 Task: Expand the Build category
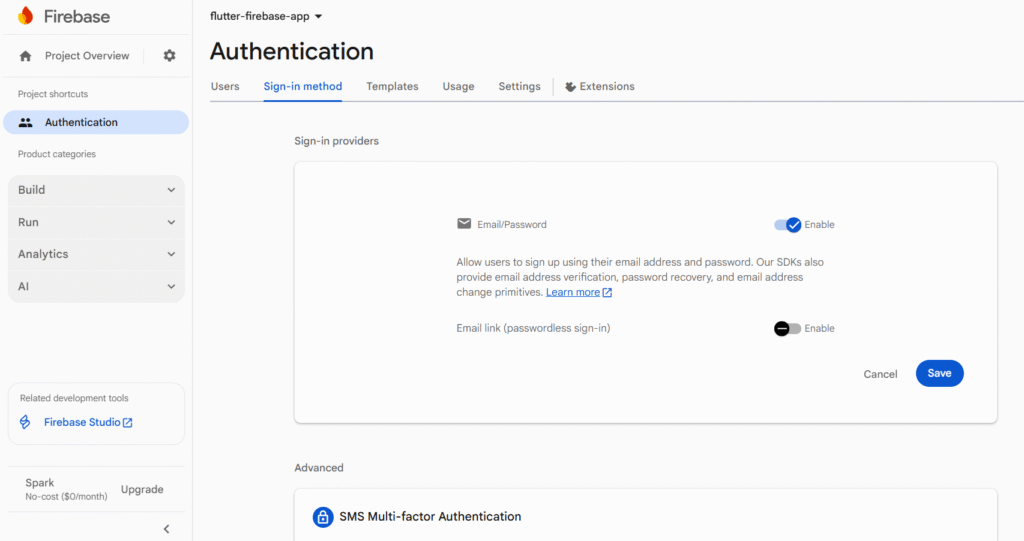point(96,190)
